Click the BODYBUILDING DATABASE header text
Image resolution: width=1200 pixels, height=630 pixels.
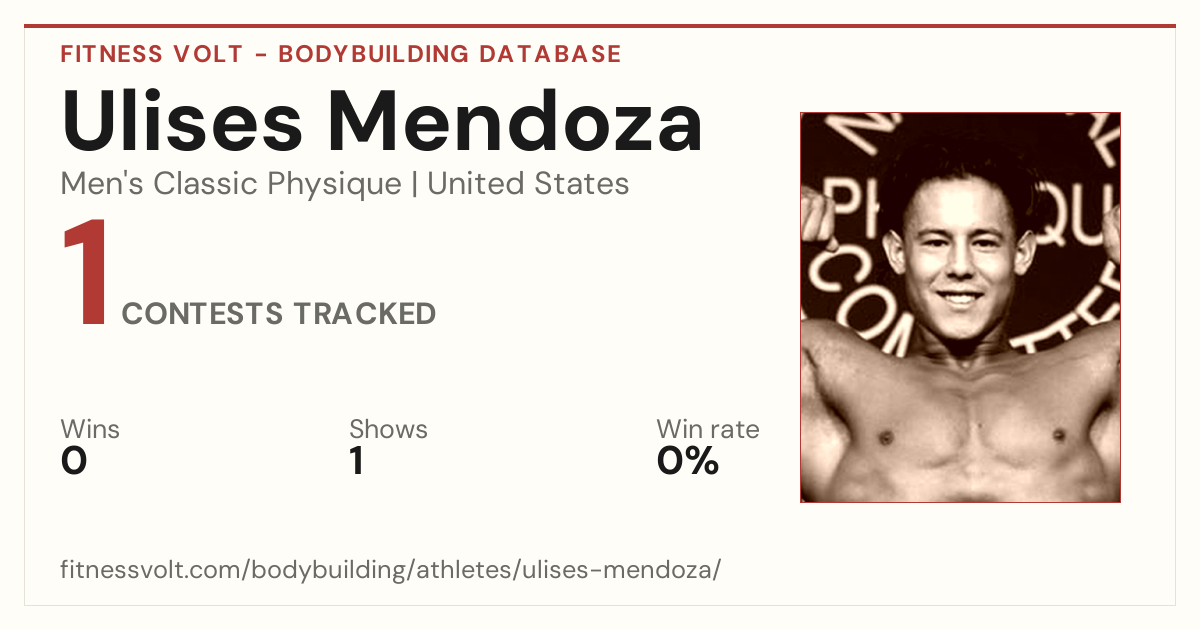point(450,54)
